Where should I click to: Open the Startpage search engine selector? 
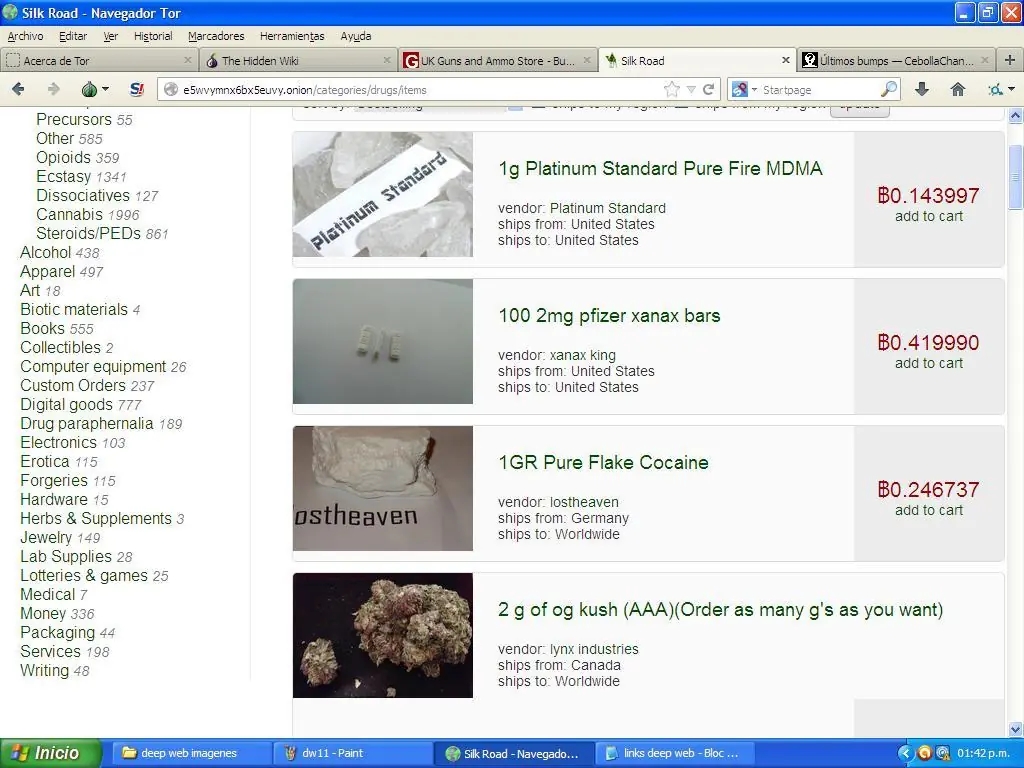click(744, 89)
